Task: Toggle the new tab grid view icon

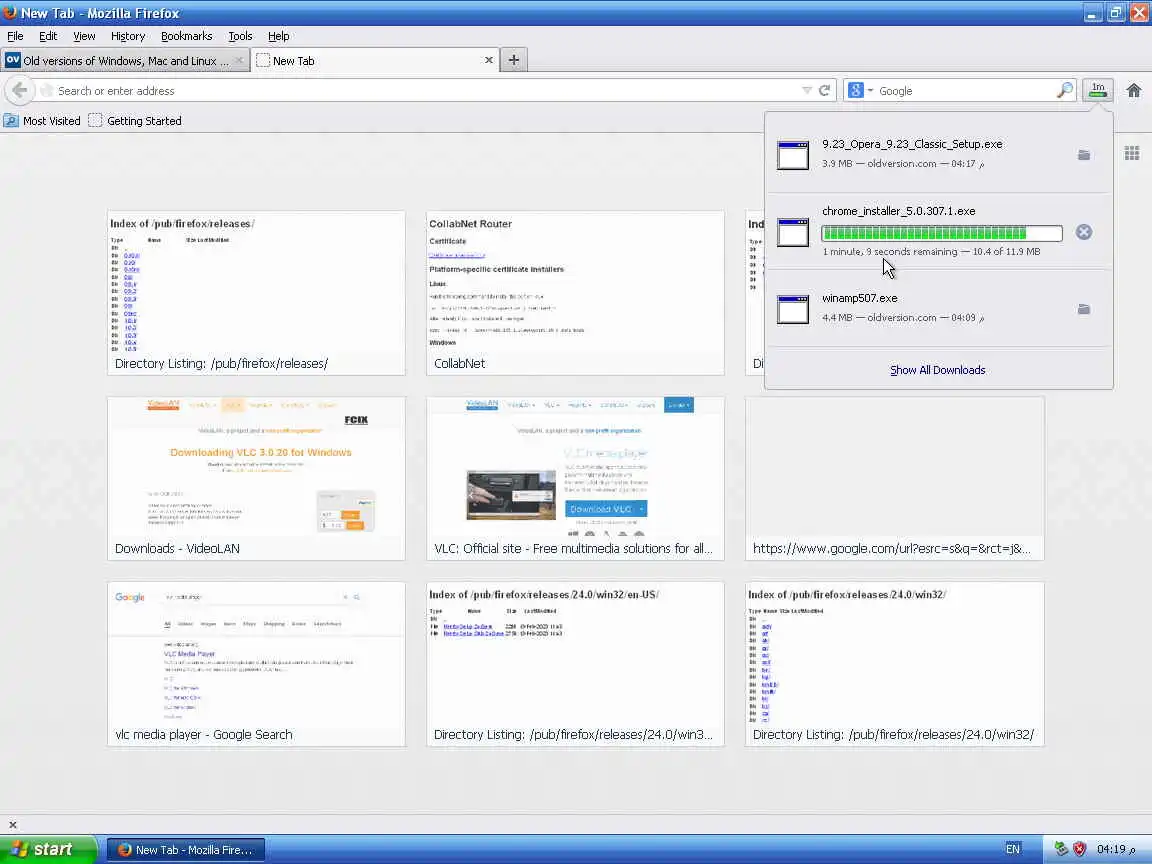Action: click(1131, 153)
